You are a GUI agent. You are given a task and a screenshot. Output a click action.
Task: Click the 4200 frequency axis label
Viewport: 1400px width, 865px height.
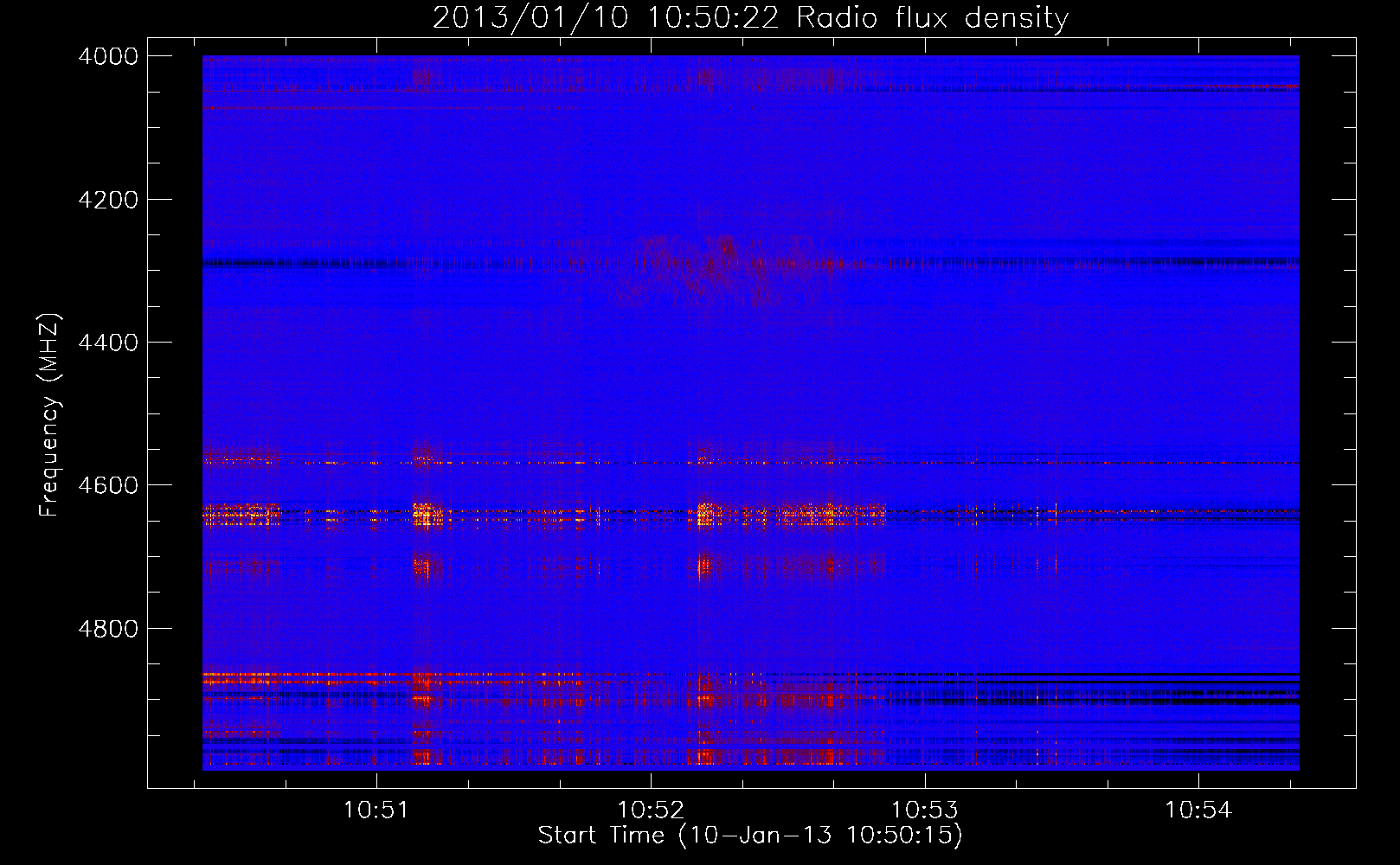[108, 200]
